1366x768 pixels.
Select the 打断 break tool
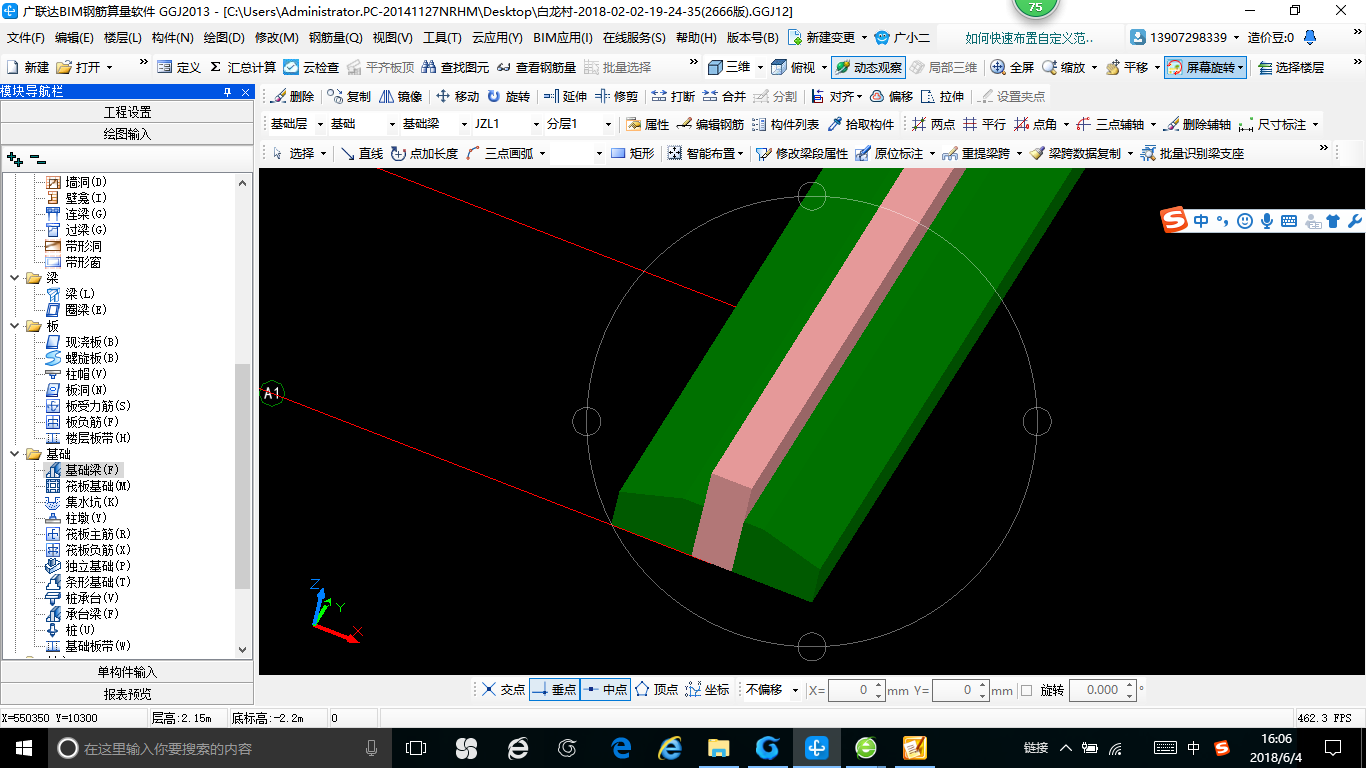(x=673, y=97)
